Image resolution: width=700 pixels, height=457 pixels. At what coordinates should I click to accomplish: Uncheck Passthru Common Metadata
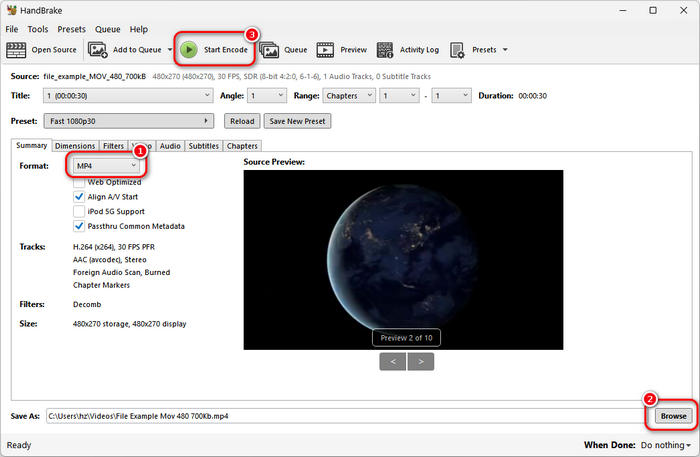[x=79, y=226]
